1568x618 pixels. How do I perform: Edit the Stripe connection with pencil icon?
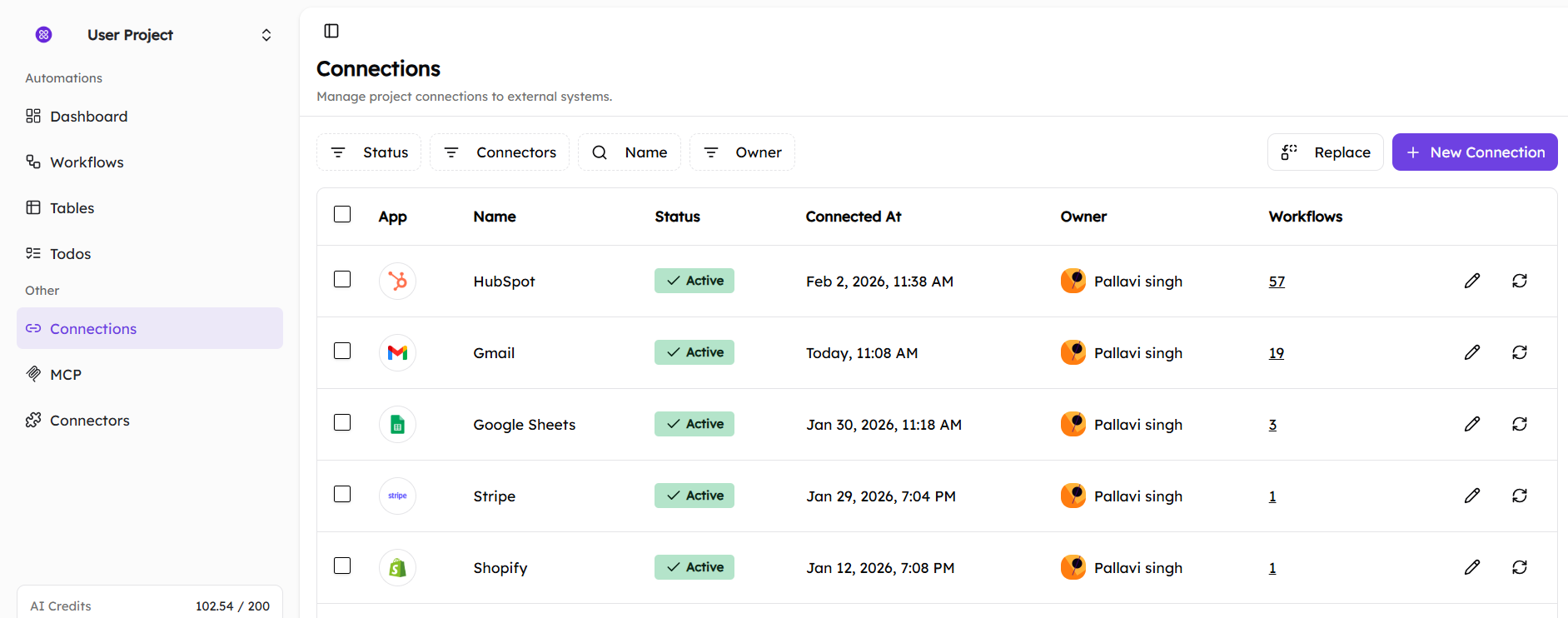1471,496
